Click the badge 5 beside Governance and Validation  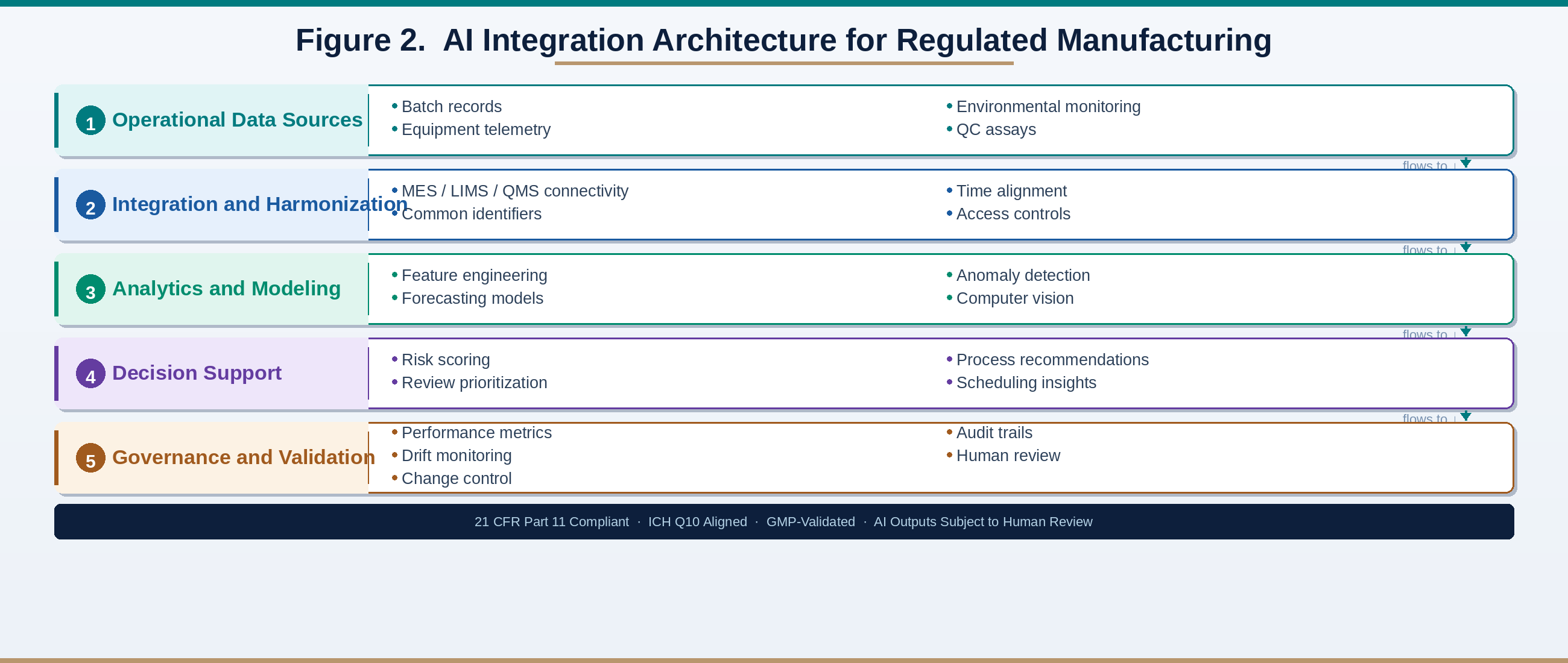click(x=90, y=460)
